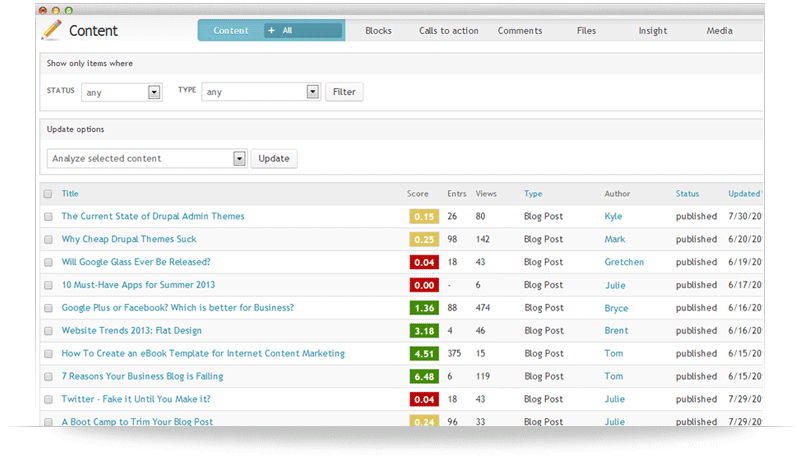Go to the Comments tab
This screenshot has height=461, width=800.
tap(520, 31)
